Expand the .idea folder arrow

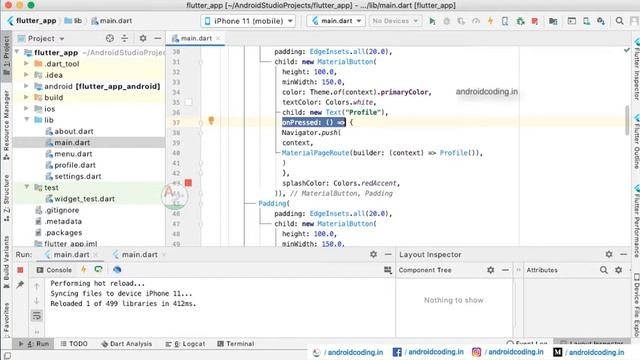[26, 75]
